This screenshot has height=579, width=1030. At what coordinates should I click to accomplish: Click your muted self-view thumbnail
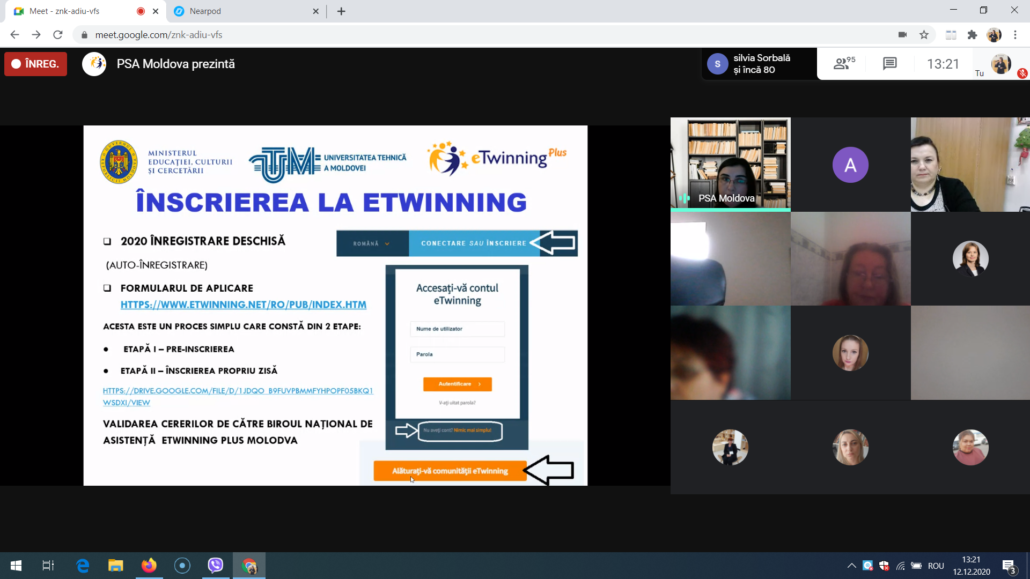point(1001,65)
